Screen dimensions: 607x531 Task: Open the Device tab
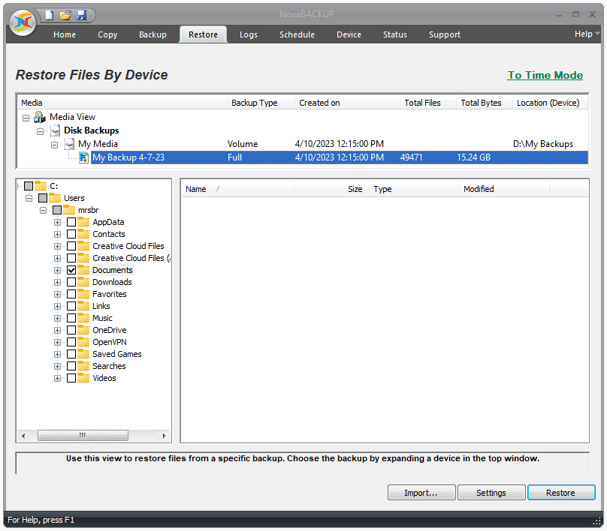(x=348, y=34)
